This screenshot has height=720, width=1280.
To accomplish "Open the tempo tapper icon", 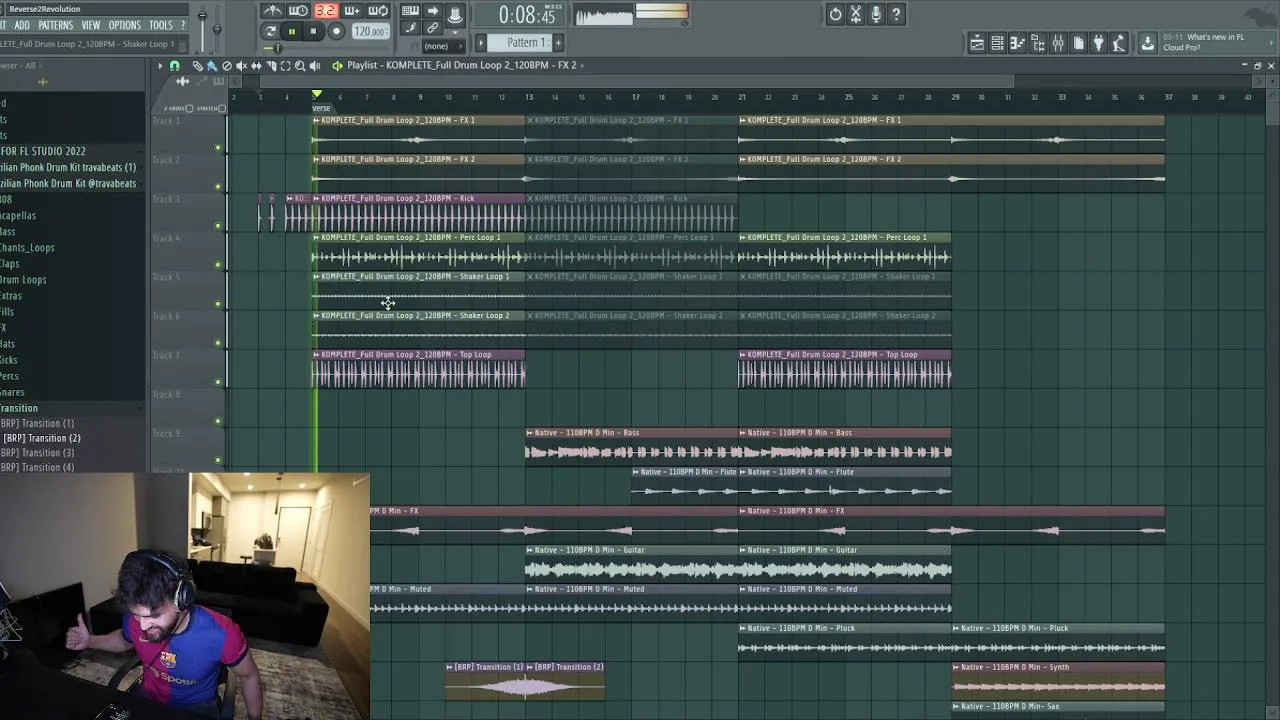I will (x=1118, y=43).
